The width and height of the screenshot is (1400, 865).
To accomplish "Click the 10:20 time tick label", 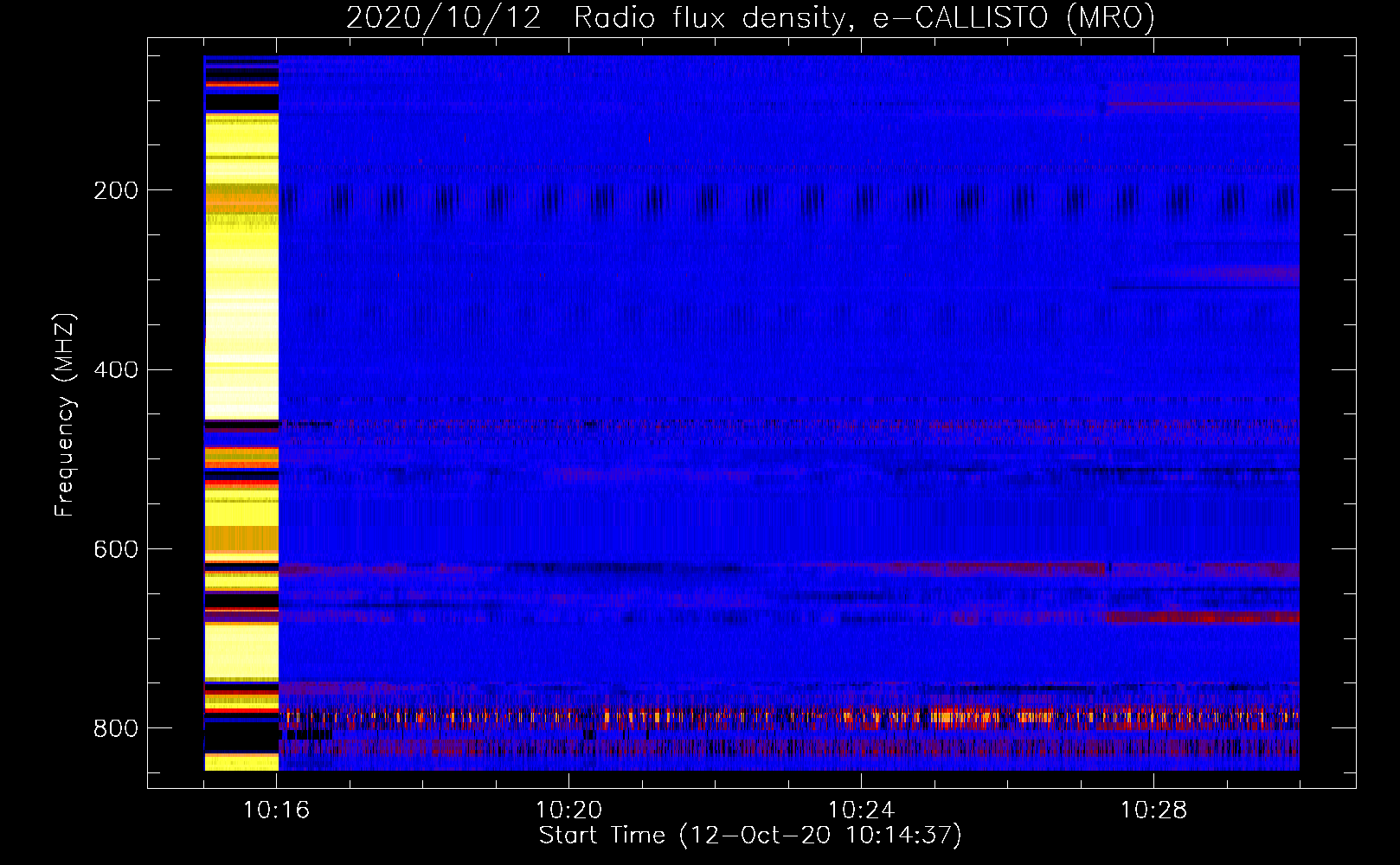I will (568, 811).
